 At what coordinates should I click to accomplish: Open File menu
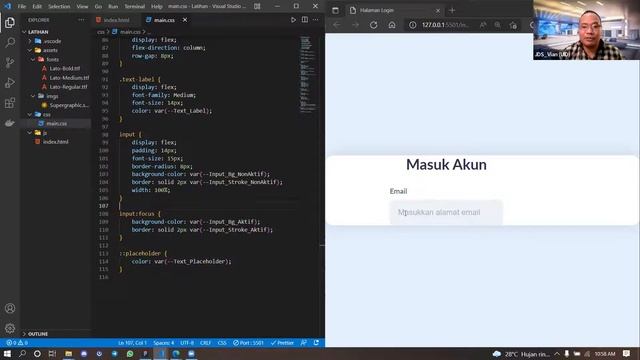[22, 7]
